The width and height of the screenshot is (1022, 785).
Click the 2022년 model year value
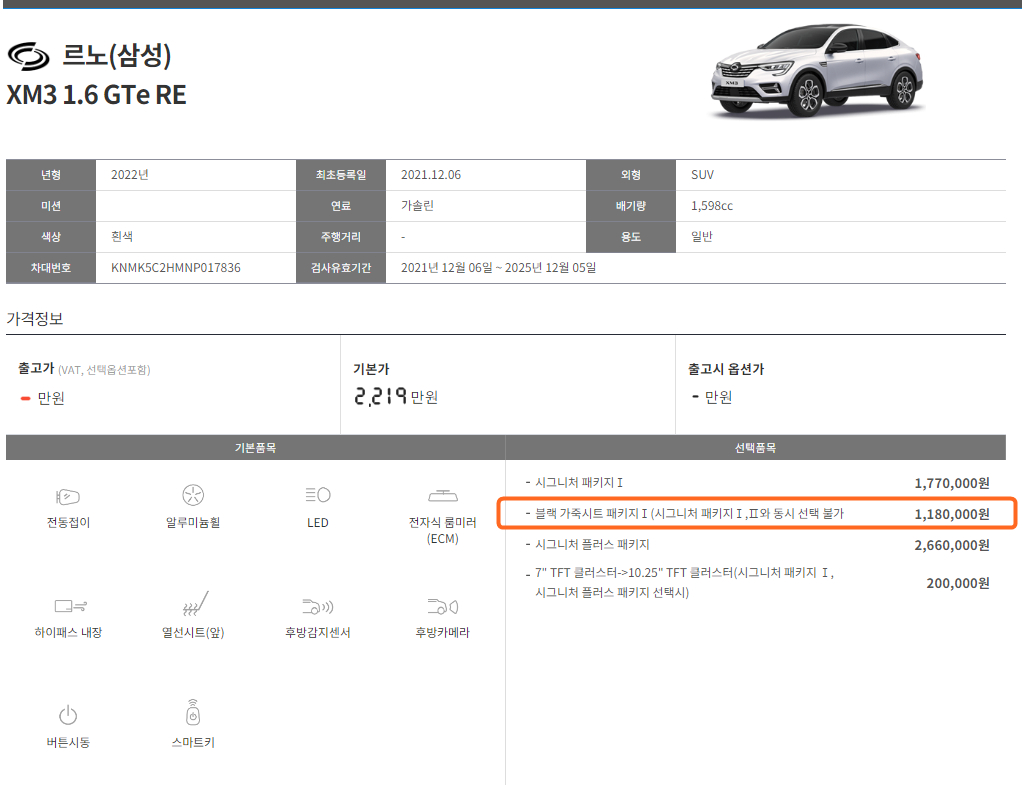130,175
